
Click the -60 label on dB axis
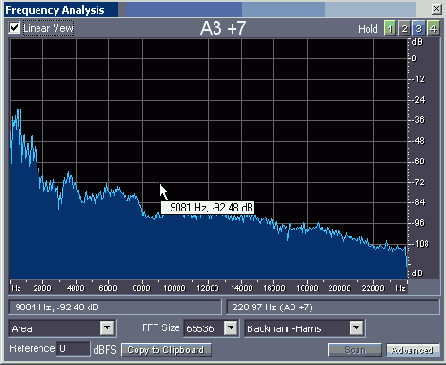[419, 161]
